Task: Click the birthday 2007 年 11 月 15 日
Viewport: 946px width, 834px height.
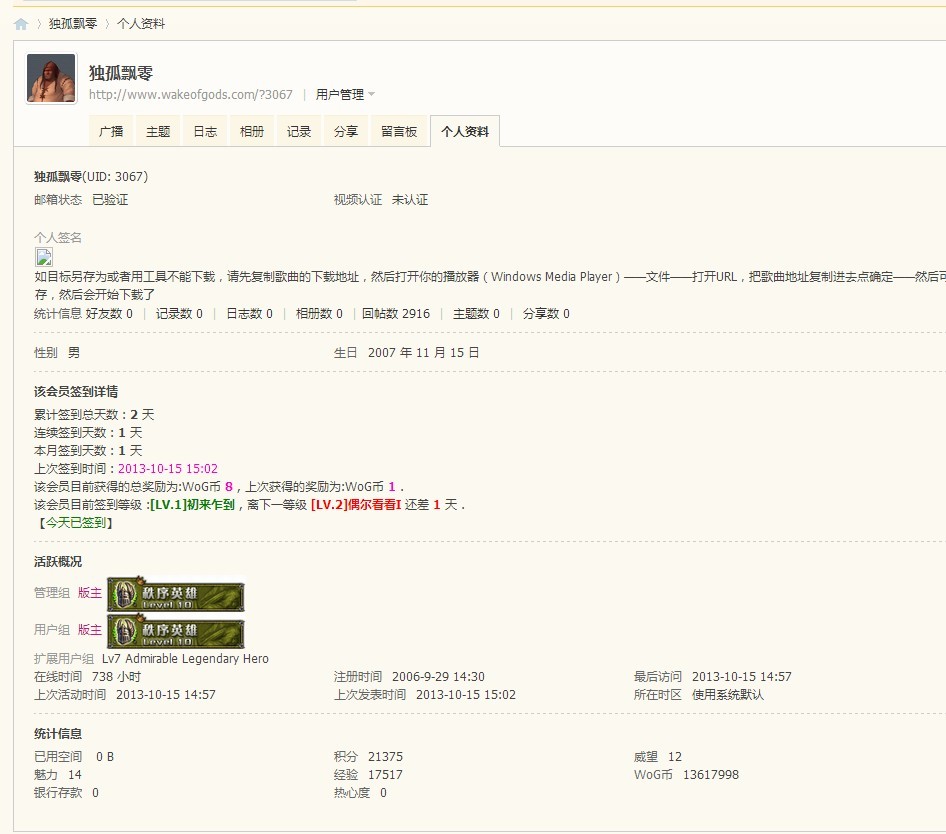Action: click(424, 352)
